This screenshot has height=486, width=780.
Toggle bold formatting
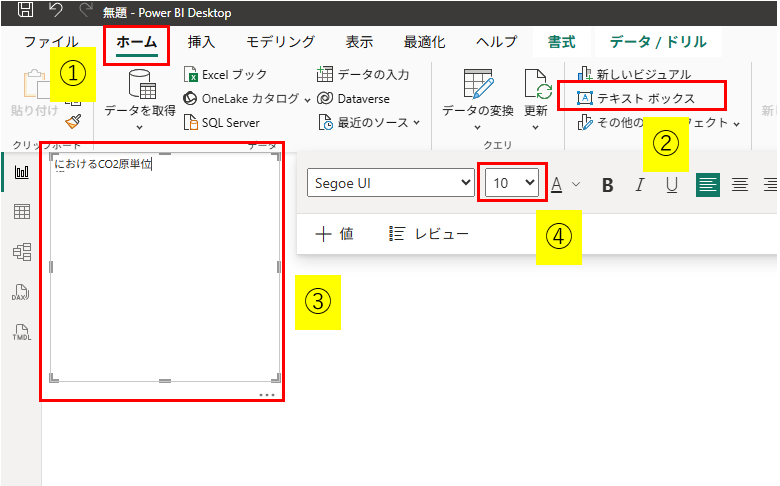pyautogui.click(x=607, y=185)
